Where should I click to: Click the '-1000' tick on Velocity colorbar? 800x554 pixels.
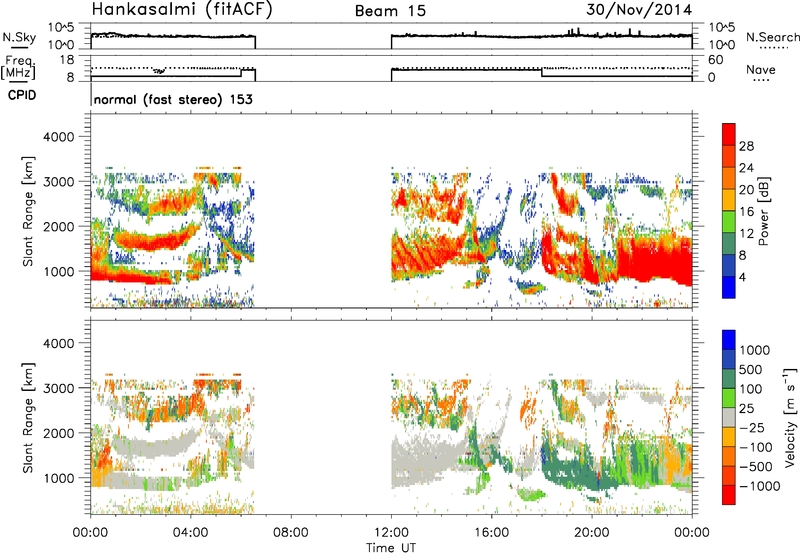[759, 486]
